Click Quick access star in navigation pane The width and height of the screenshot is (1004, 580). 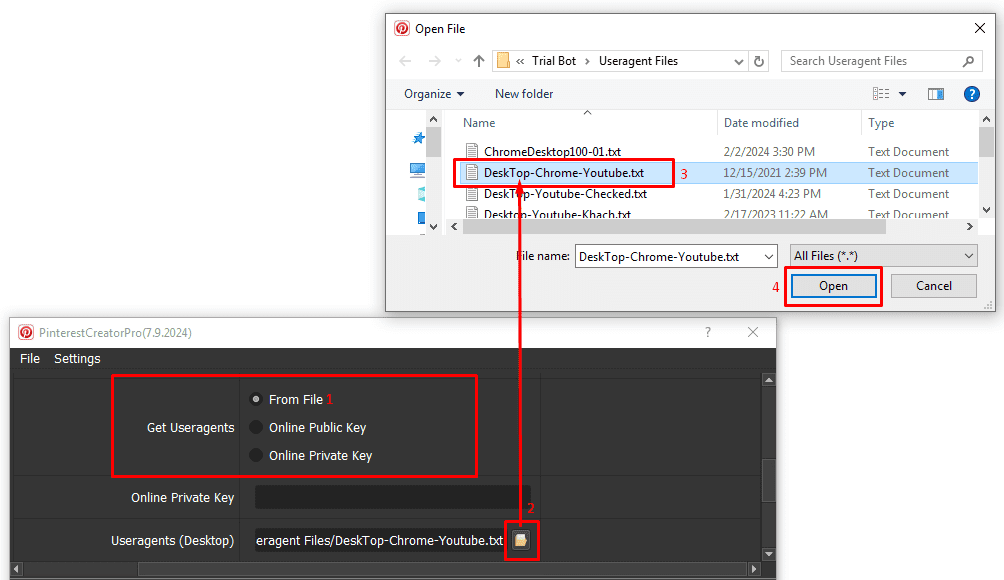tap(419, 138)
